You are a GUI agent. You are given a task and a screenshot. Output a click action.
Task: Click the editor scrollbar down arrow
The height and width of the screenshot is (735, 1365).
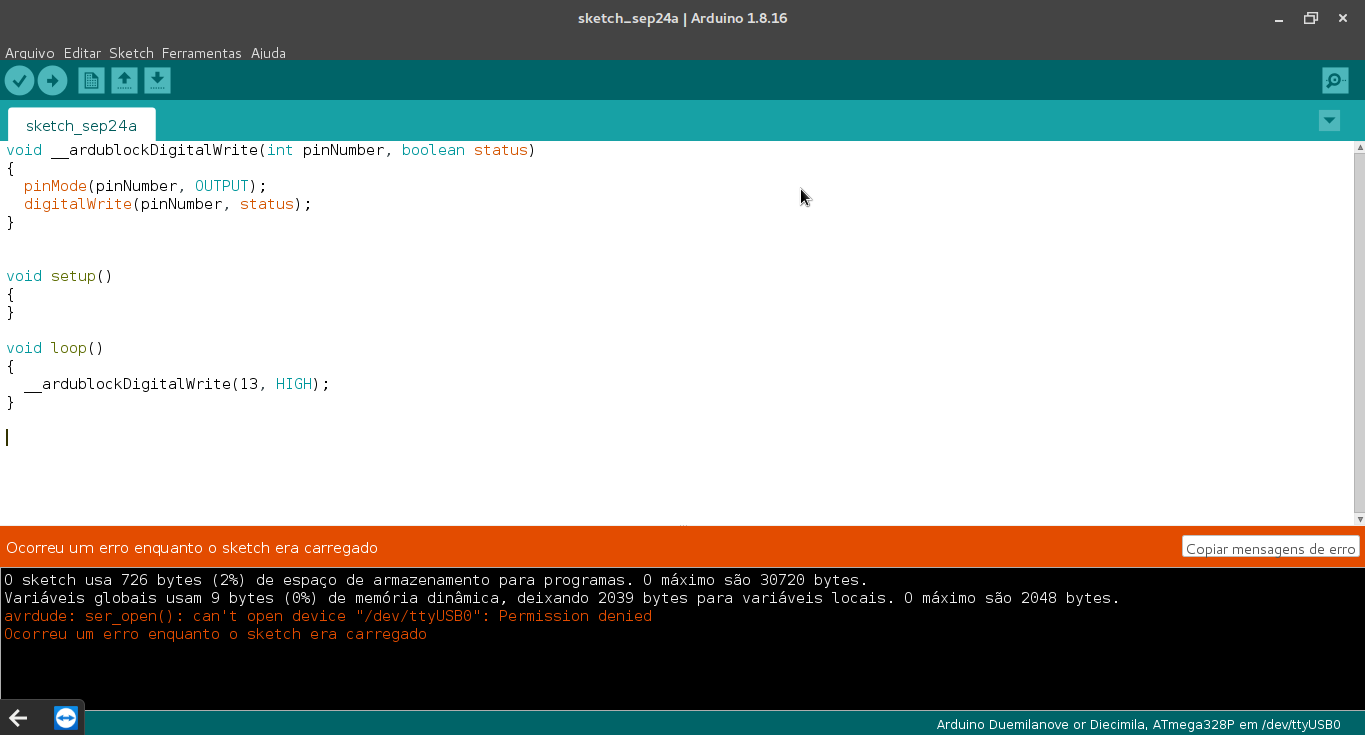click(x=1359, y=519)
